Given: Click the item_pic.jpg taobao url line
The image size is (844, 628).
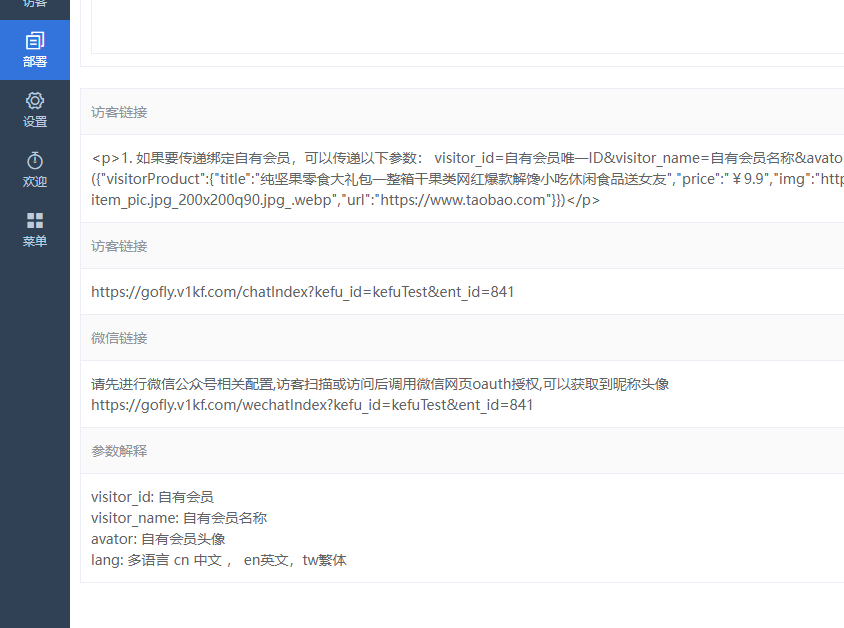Looking at the screenshot, I should click(345, 200).
